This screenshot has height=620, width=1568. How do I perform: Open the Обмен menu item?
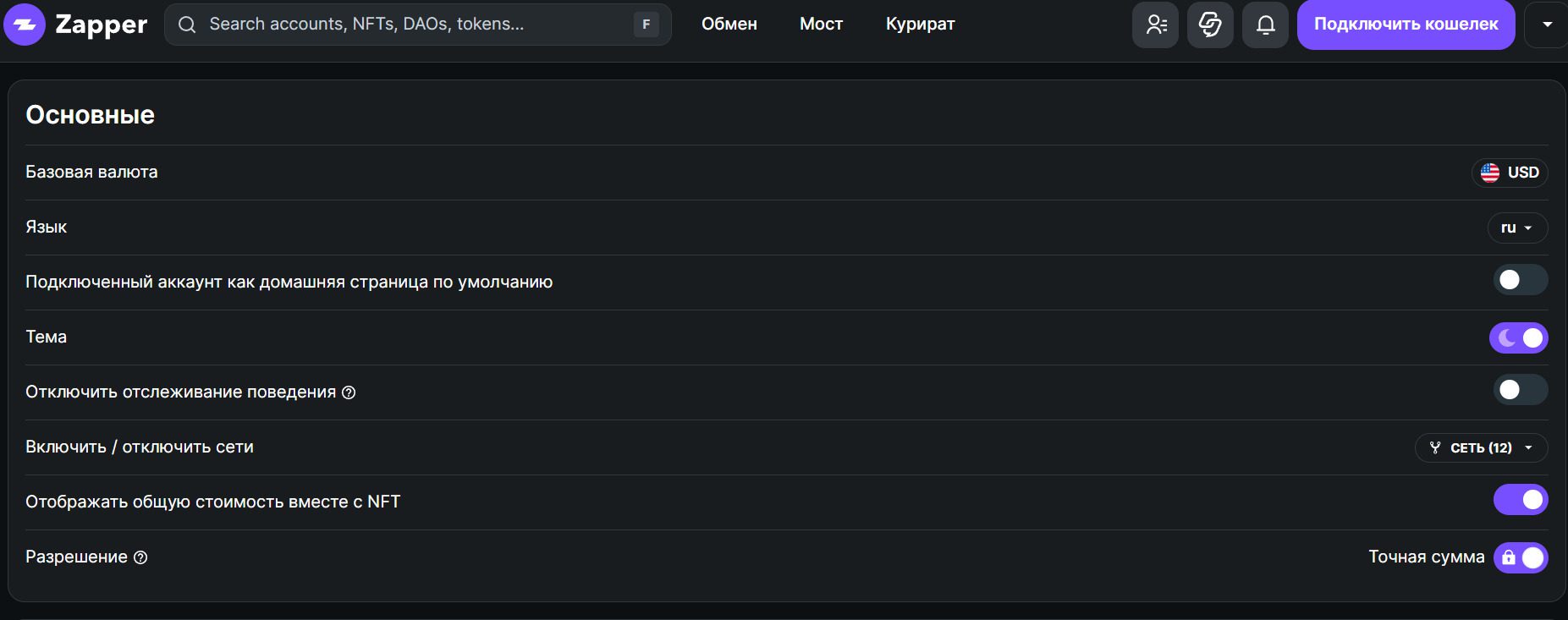(729, 25)
